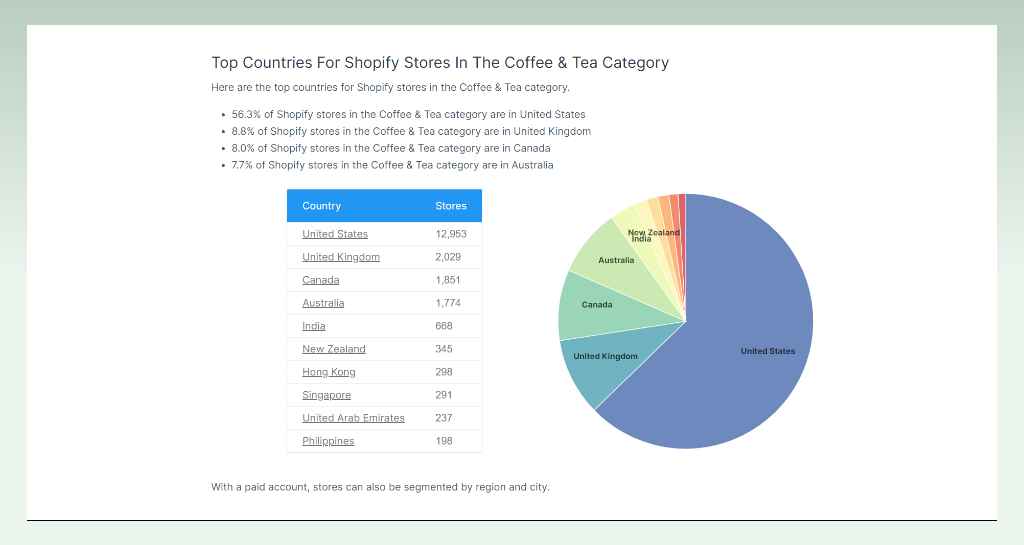The height and width of the screenshot is (545, 1024).
Task: Click the Top Countries section heading
Action: (440, 63)
